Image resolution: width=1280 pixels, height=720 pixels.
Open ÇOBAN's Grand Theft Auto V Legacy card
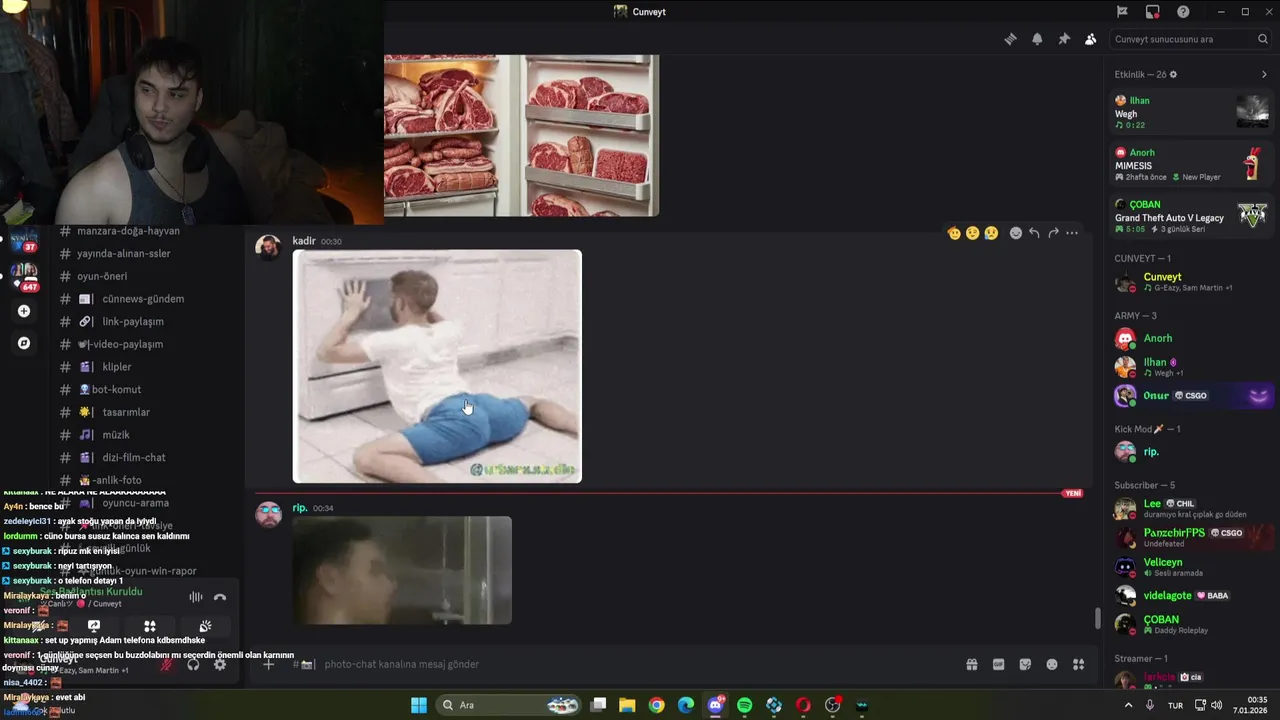[1191, 216]
